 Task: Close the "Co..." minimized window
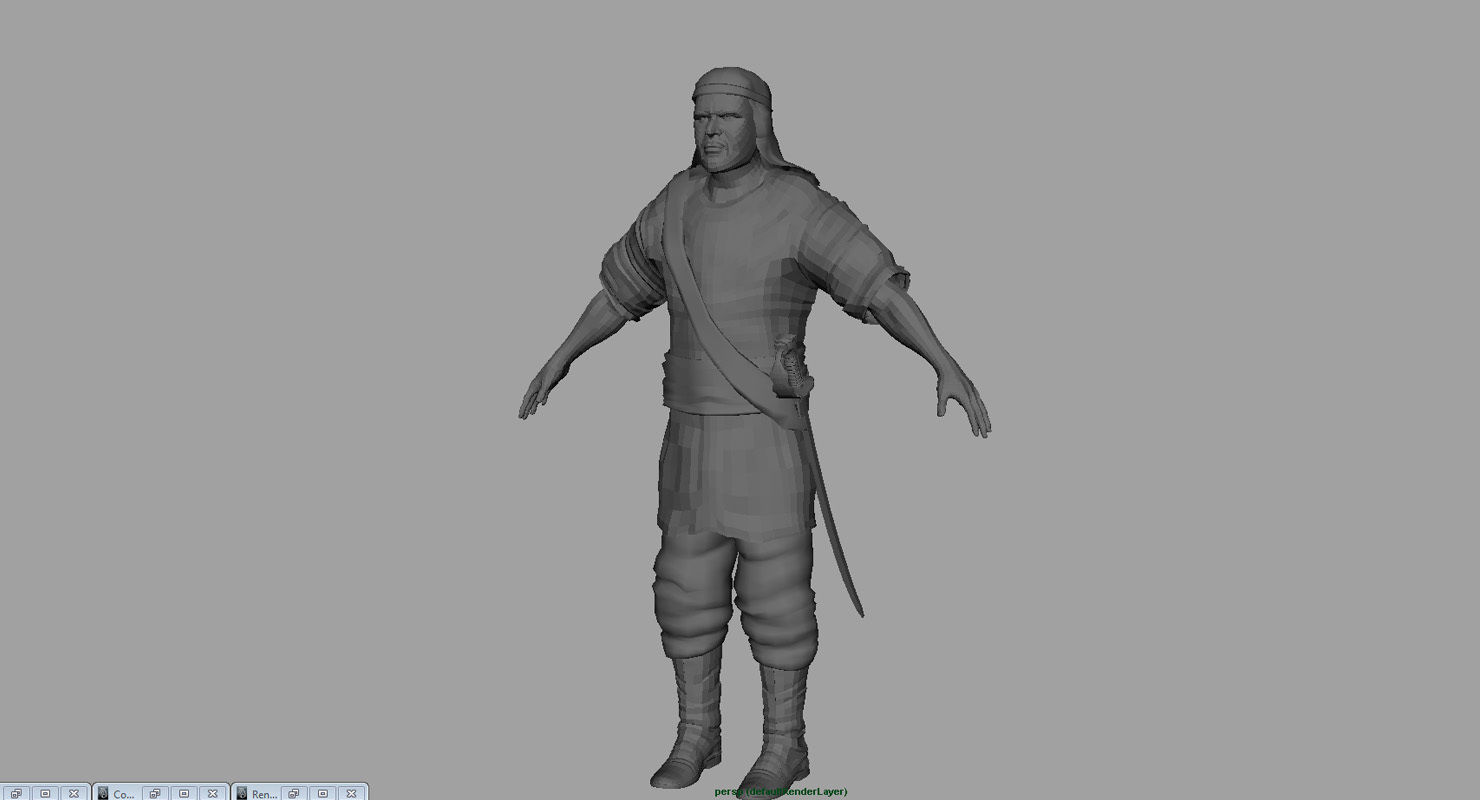click(214, 793)
